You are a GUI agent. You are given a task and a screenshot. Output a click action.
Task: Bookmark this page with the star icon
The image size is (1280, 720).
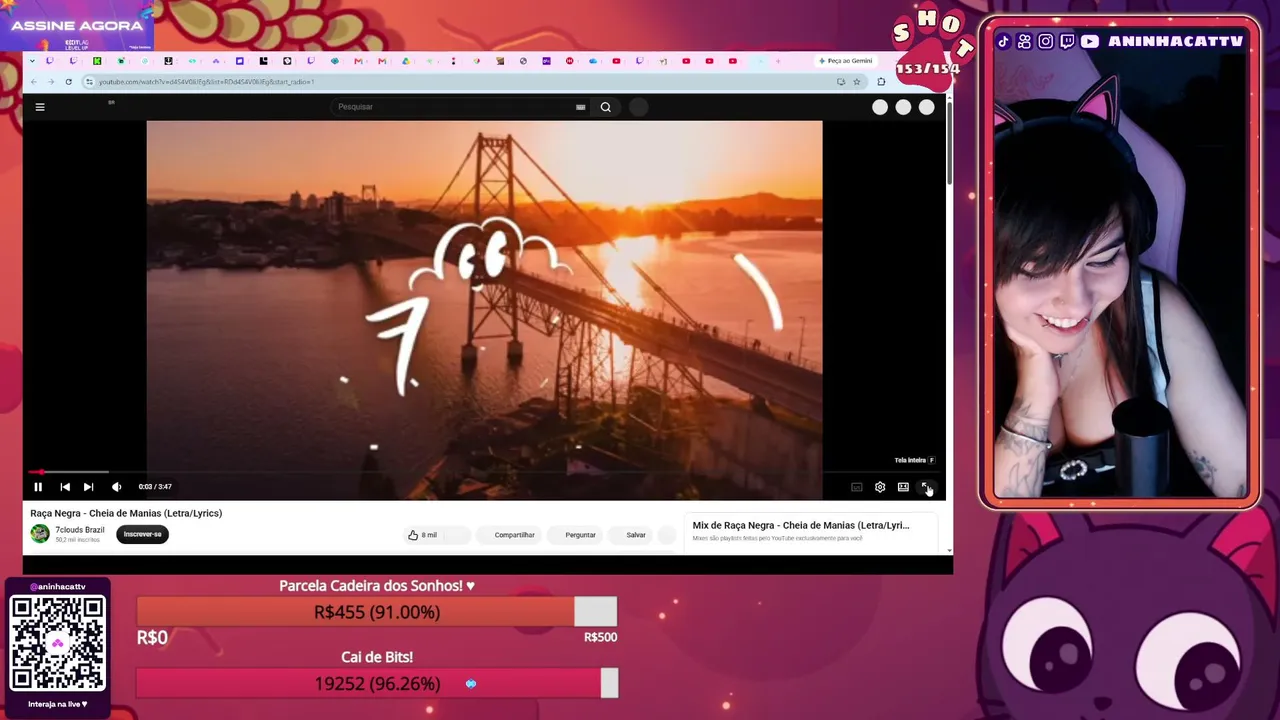[x=856, y=82]
